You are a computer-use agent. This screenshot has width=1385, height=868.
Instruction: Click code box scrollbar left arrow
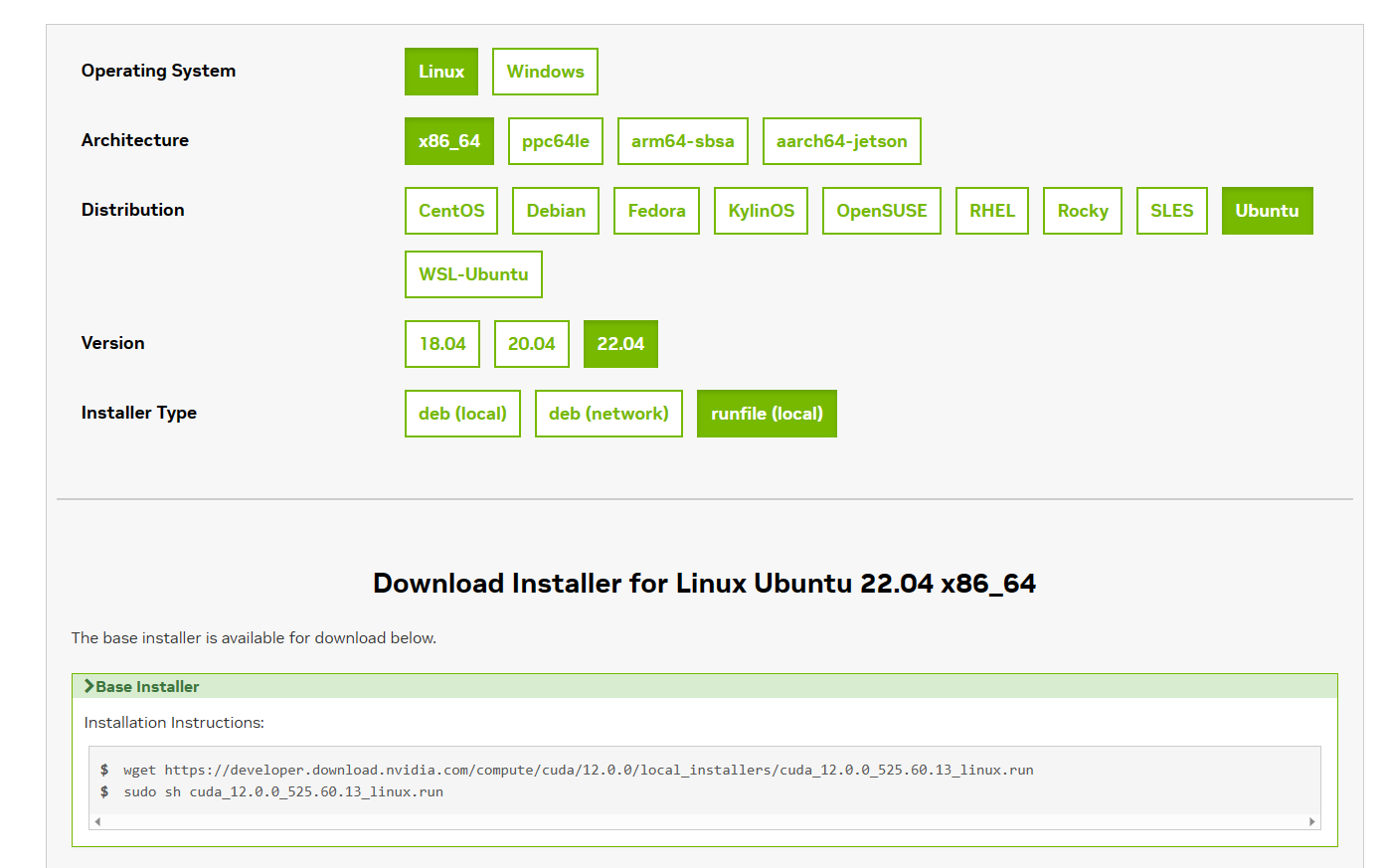(97, 821)
